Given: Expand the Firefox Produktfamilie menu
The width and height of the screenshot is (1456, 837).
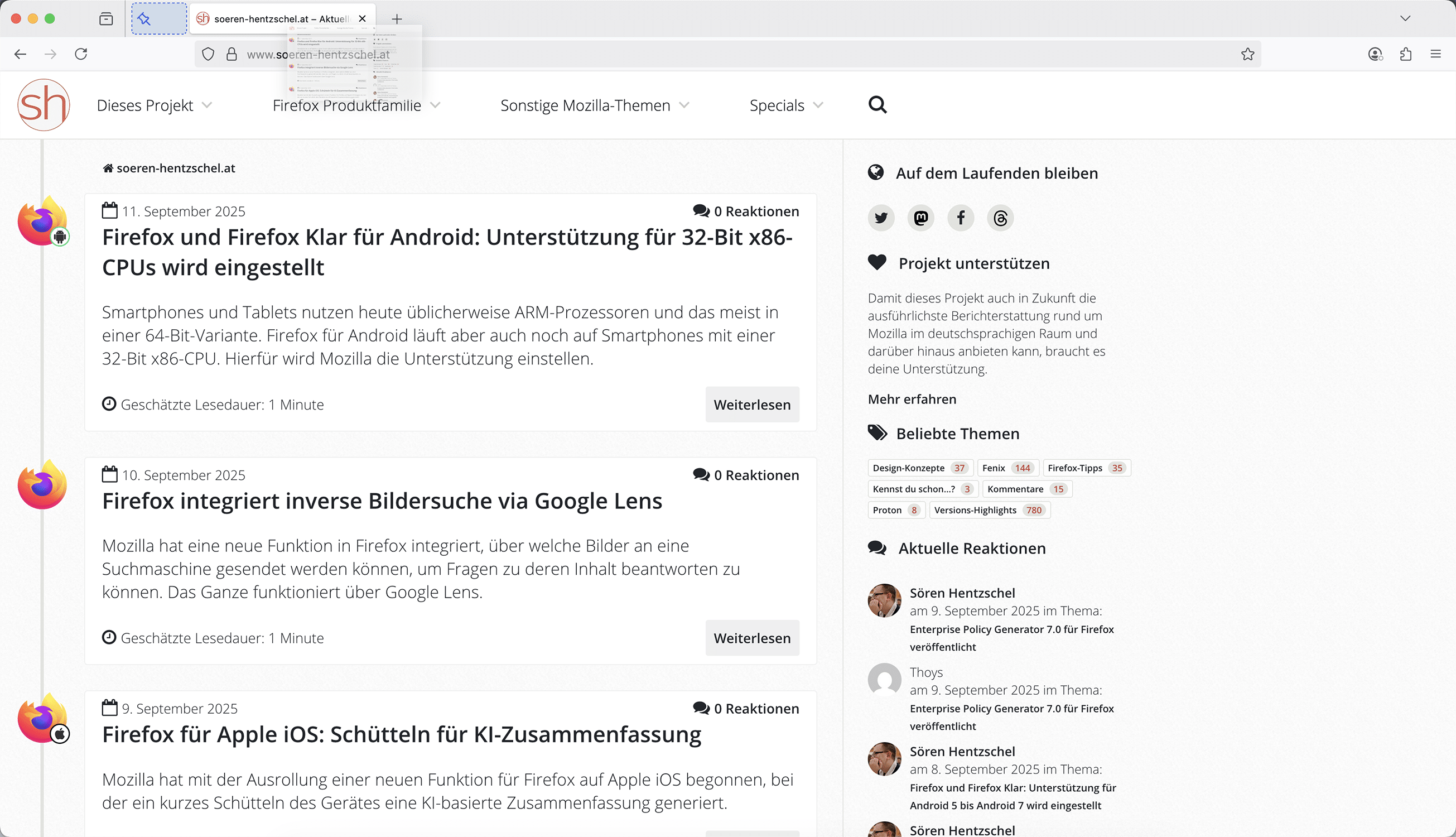Looking at the screenshot, I should [356, 105].
